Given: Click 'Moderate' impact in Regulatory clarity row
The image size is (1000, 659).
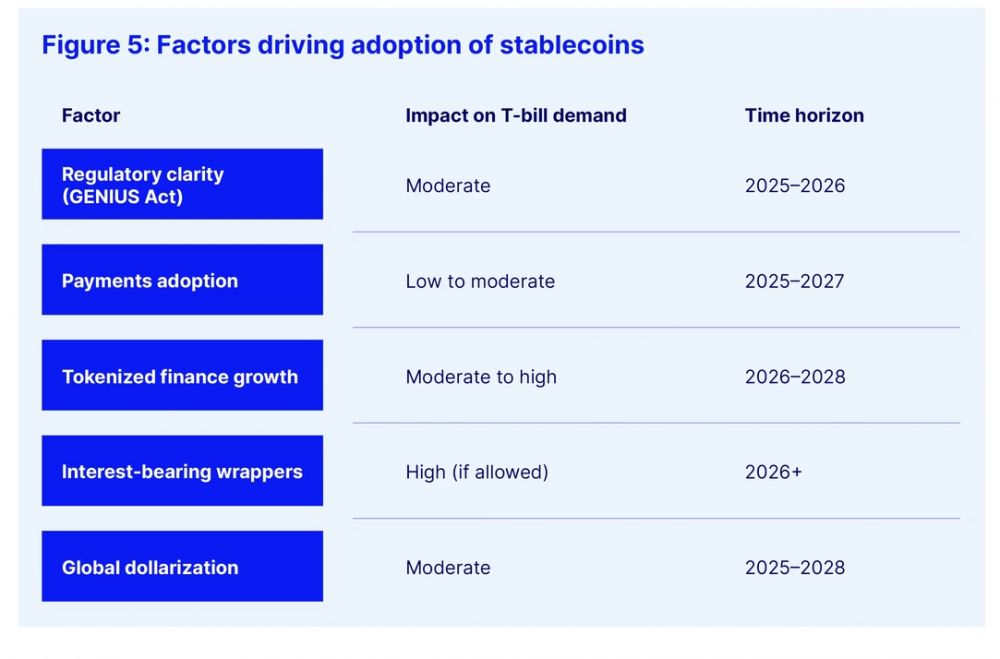Looking at the screenshot, I should (448, 186).
